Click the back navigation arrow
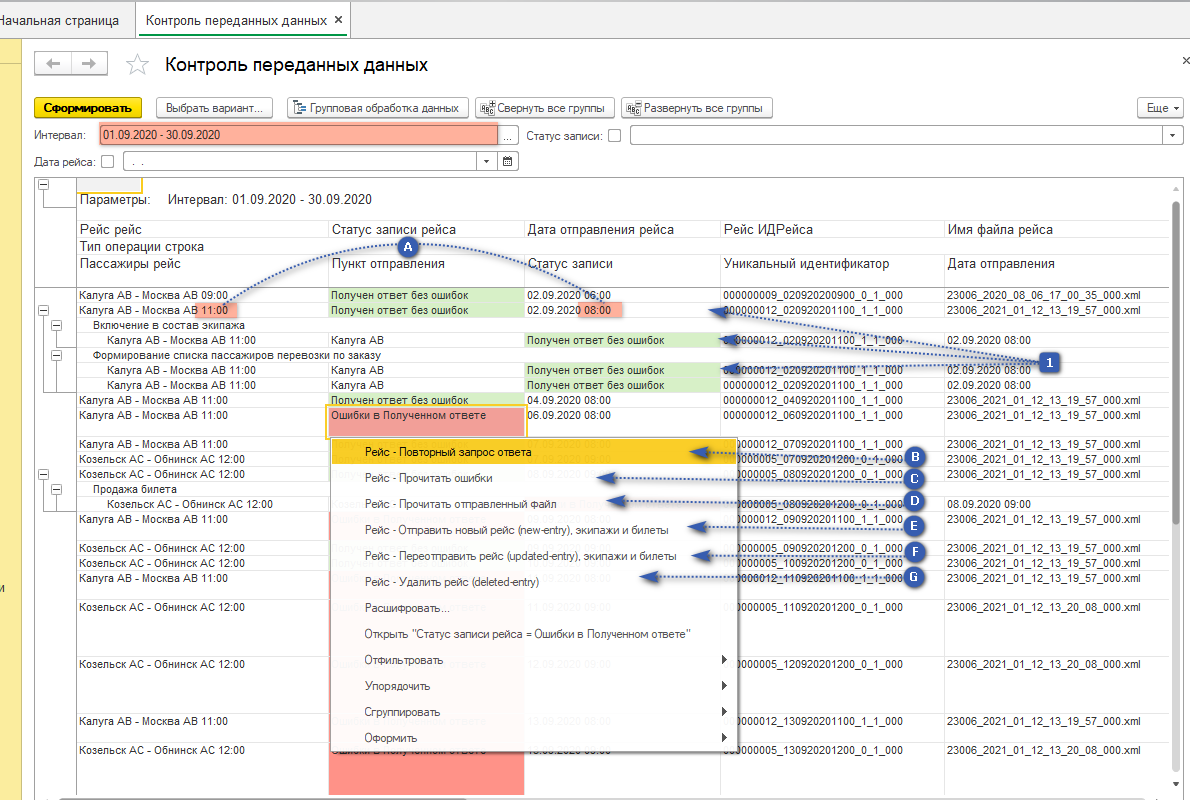This screenshot has height=800, width=1190. tap(53, 64)
